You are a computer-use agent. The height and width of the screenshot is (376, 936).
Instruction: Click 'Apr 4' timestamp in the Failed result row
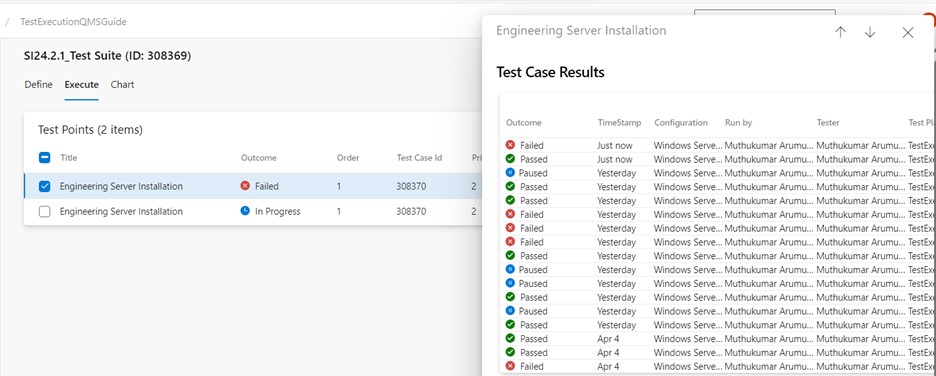click(x=608, y=366)
